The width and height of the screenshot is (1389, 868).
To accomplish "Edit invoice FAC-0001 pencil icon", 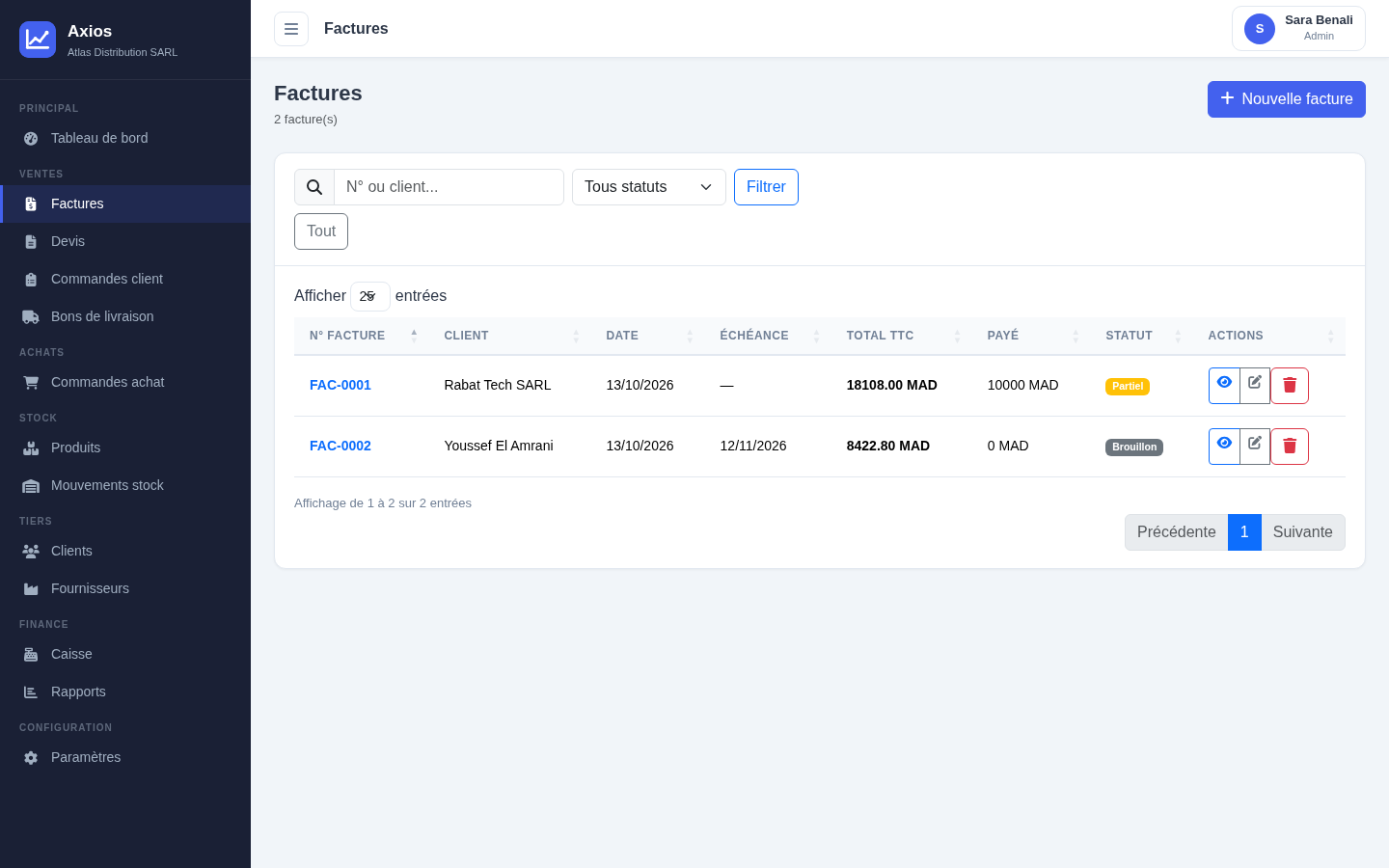I will pos(1255,386).
